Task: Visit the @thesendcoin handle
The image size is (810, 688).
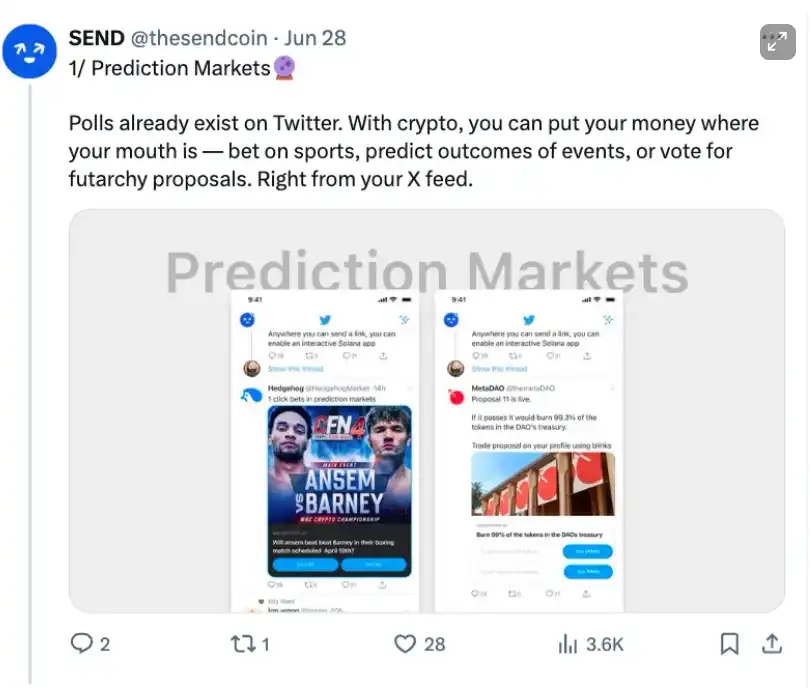Action: tap(199, 38)
